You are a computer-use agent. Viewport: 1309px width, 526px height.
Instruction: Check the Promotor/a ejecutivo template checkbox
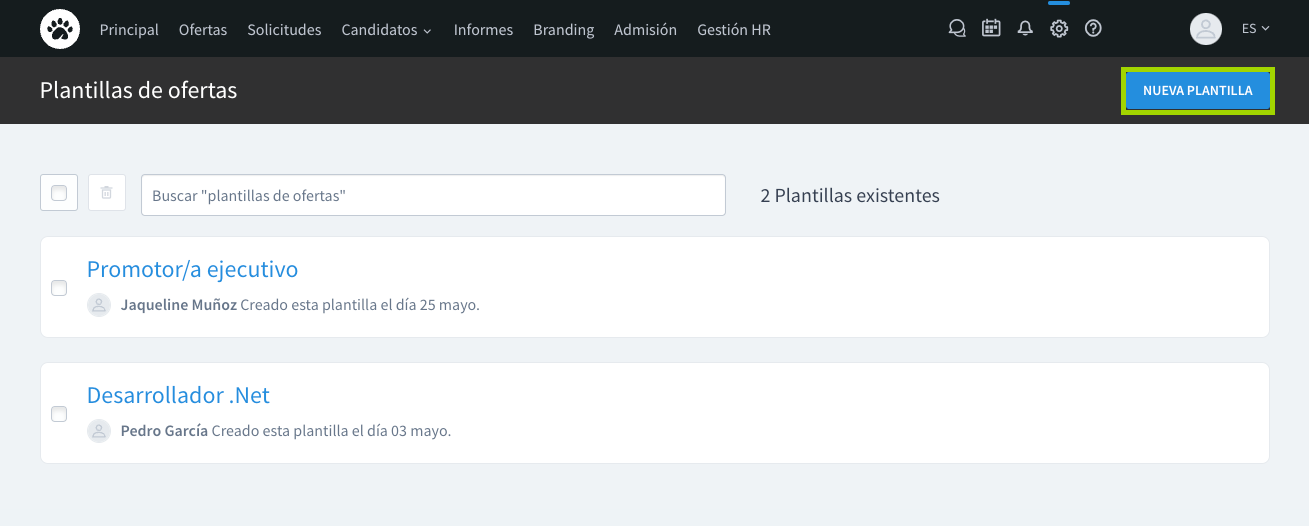click(59, 288)
